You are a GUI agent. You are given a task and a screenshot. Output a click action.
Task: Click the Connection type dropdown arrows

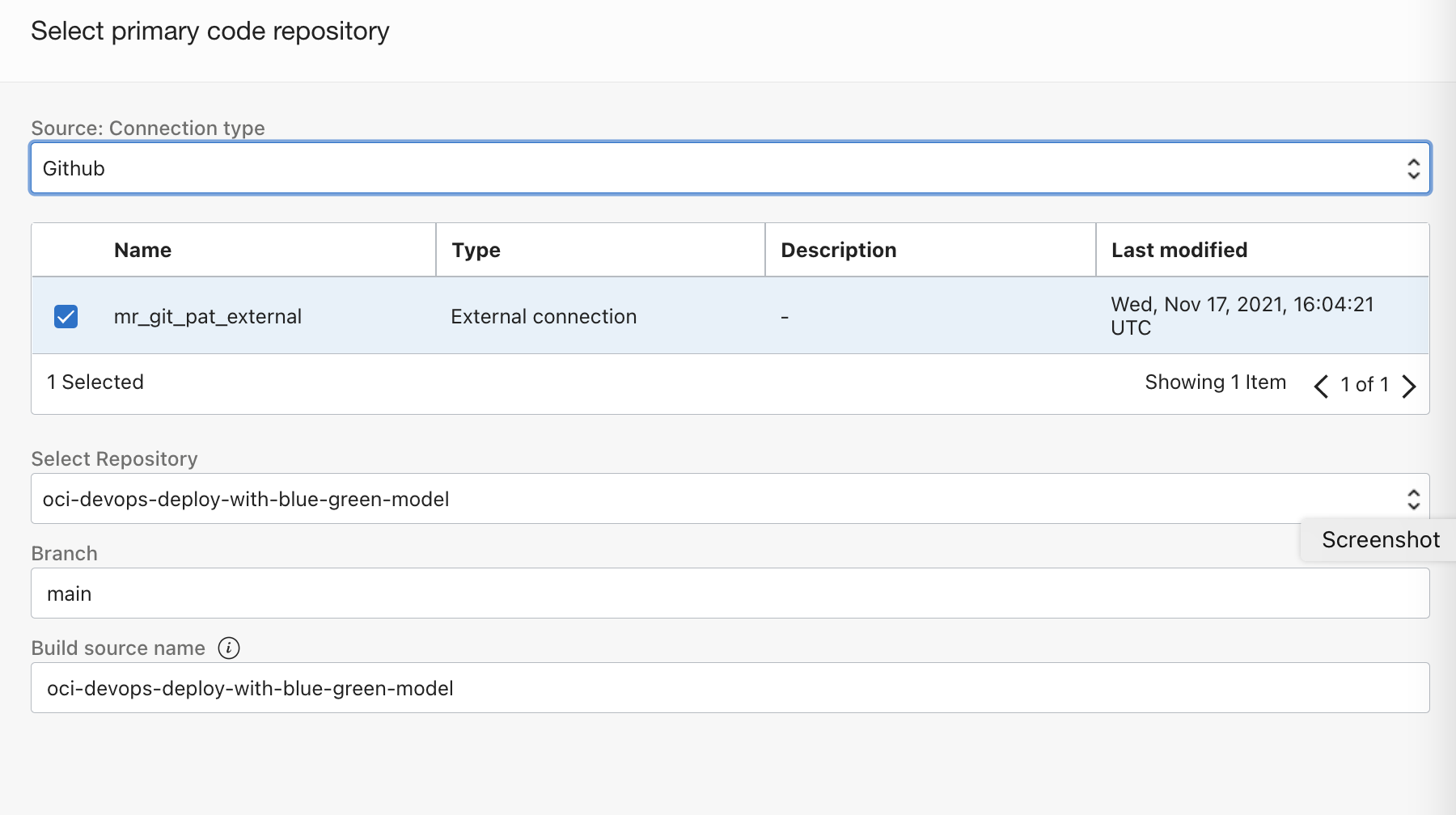tap(1413, 168)
